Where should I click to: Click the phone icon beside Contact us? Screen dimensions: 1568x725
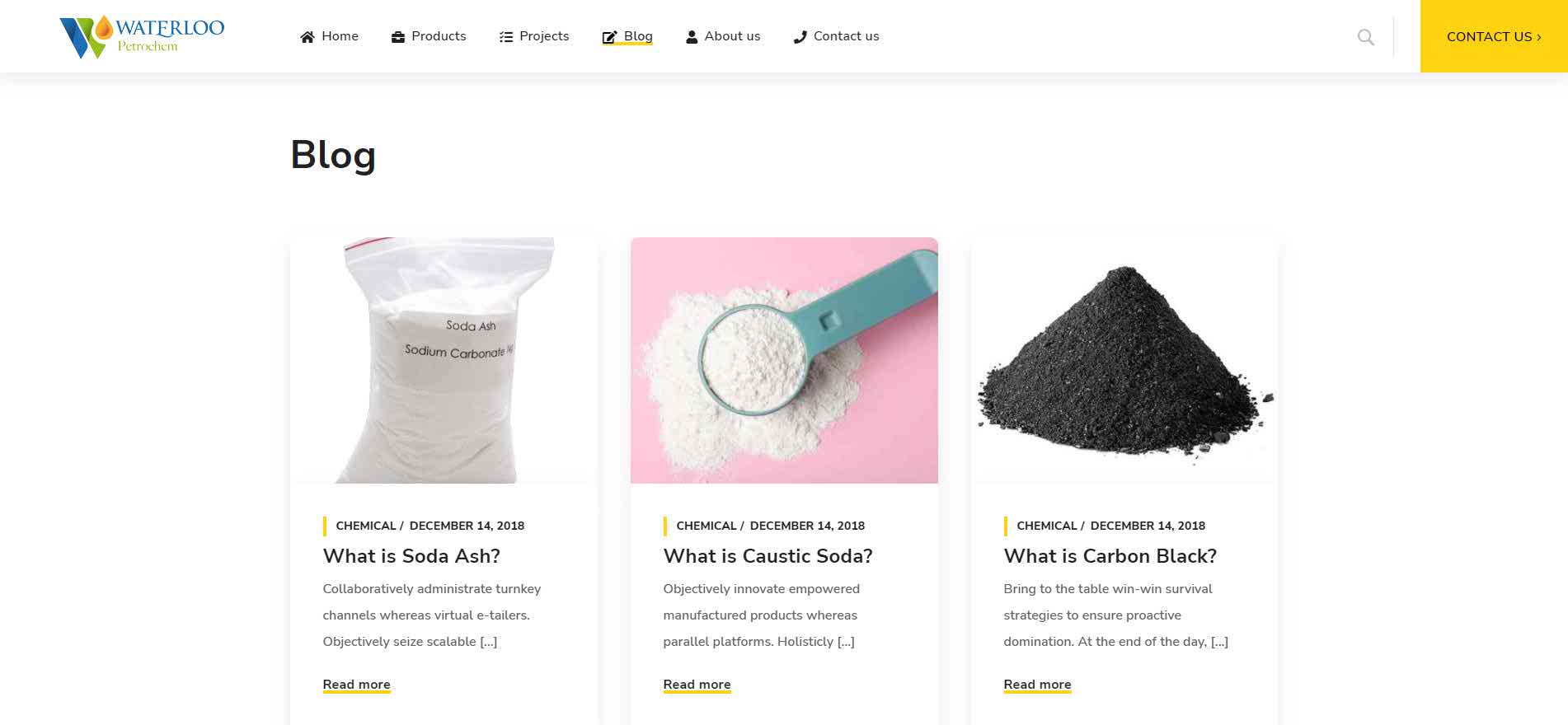click(800, 37)
